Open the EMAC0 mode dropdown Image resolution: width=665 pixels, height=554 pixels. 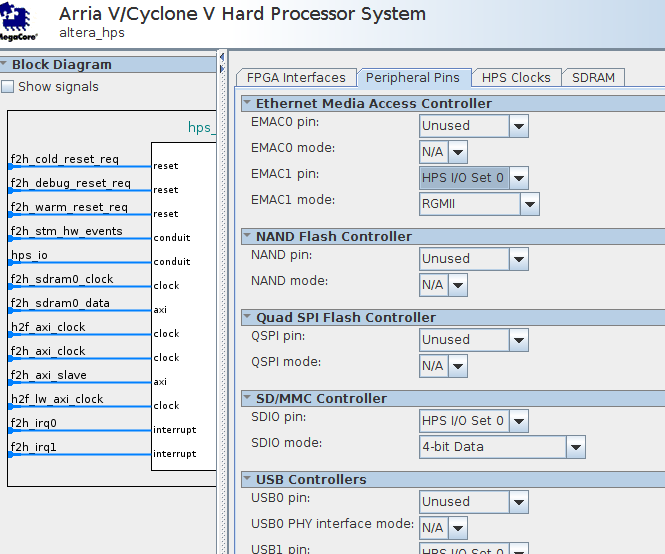click(x=443, y=152)
